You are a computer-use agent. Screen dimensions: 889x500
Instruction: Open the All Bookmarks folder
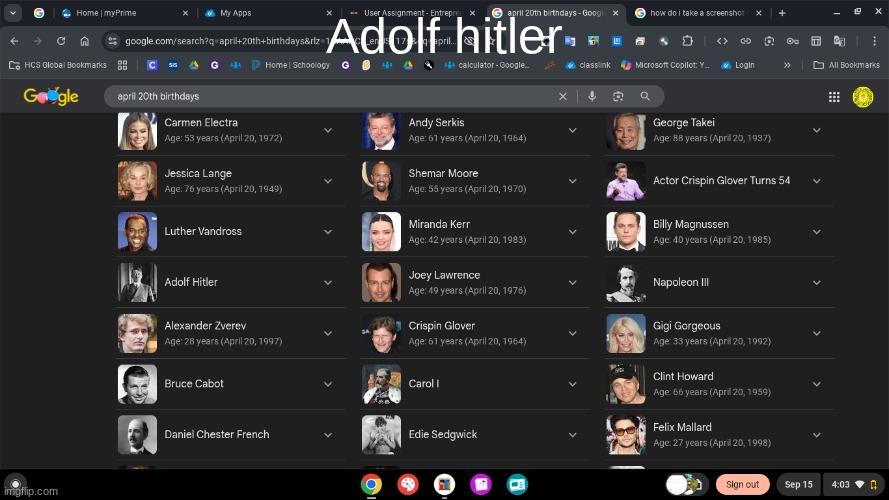[846, 65]
